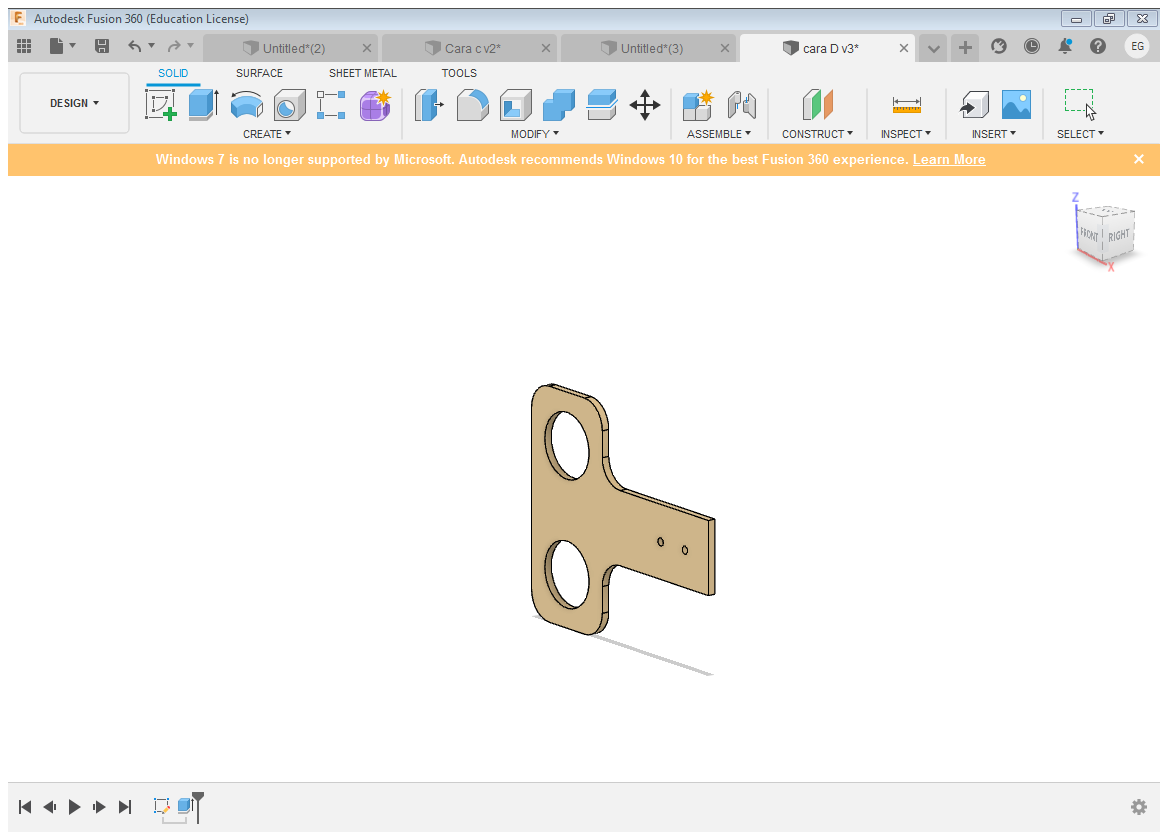Viewport: 1168px width, 840px height.
Task: Select the Insert Decal image tool
Action: click(1016, 104)
